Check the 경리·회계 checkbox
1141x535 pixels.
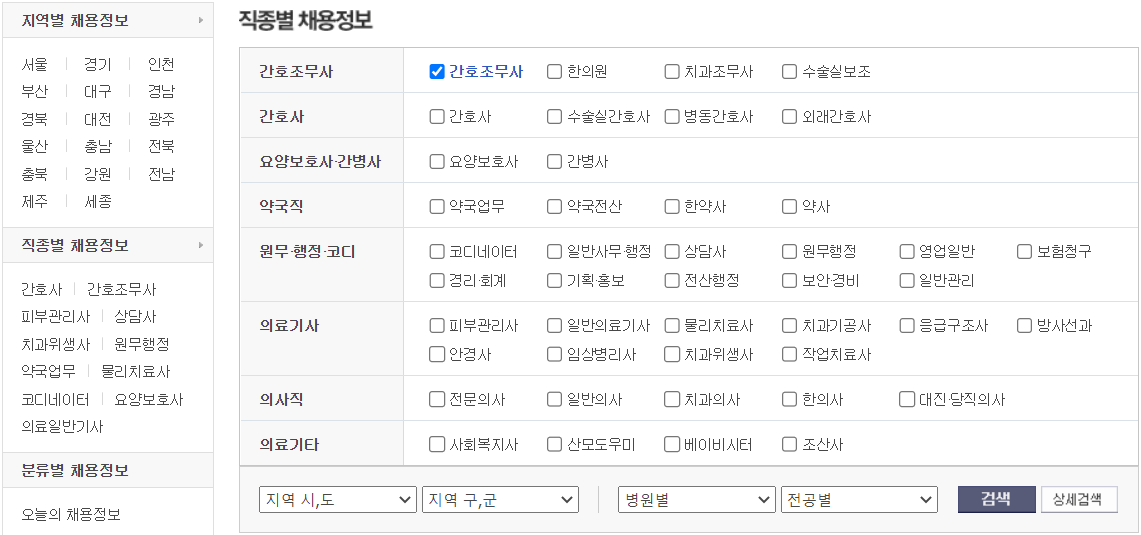tap(437, 280)
